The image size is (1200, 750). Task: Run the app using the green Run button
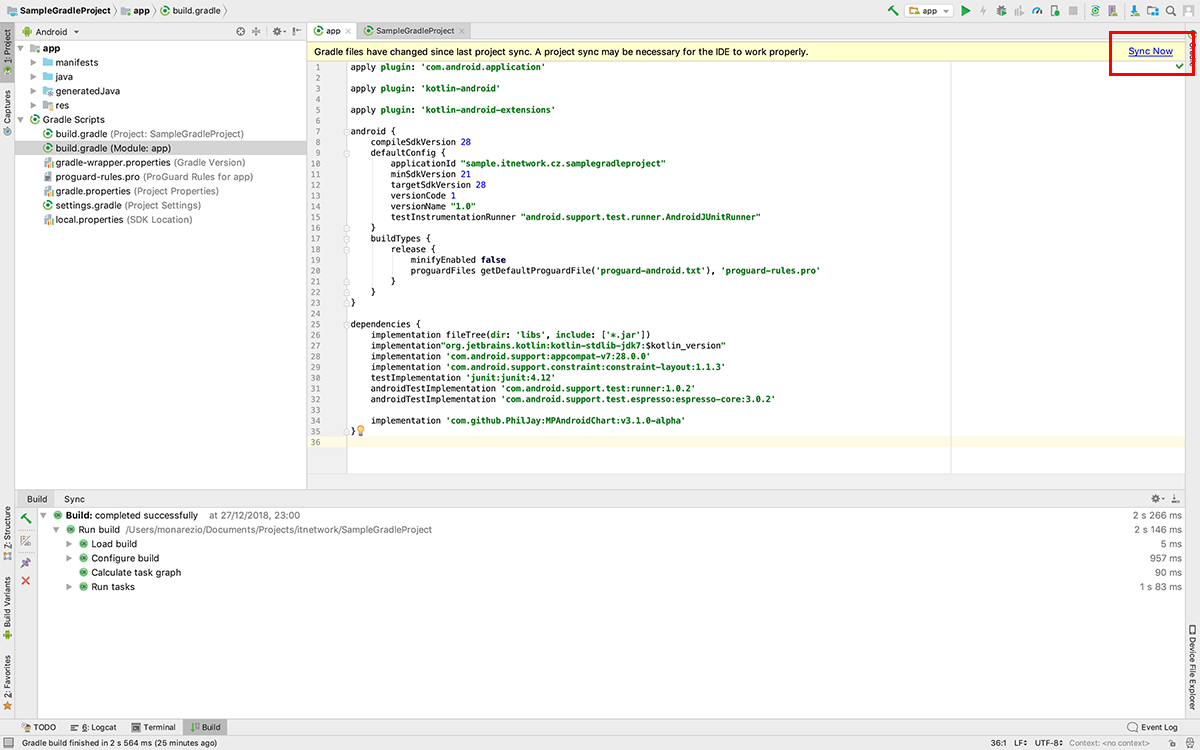965,10
